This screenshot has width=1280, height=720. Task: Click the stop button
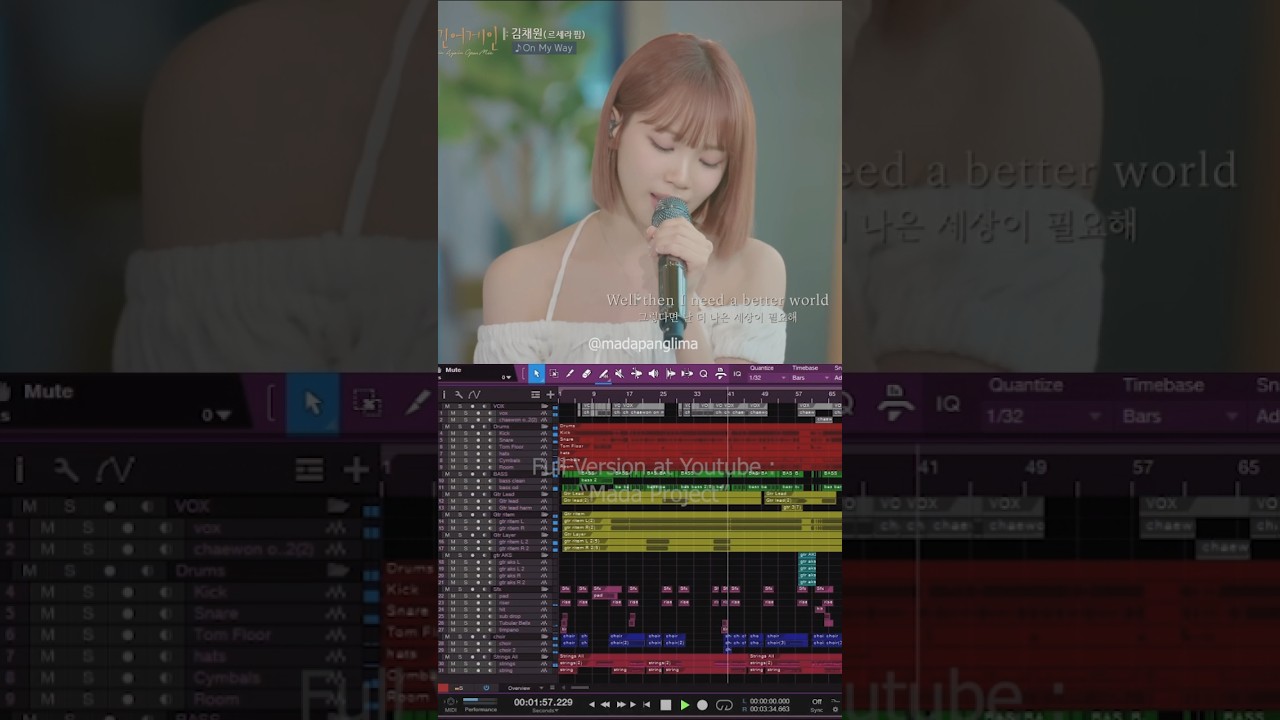pyautogui.click(x=666, y=705)
